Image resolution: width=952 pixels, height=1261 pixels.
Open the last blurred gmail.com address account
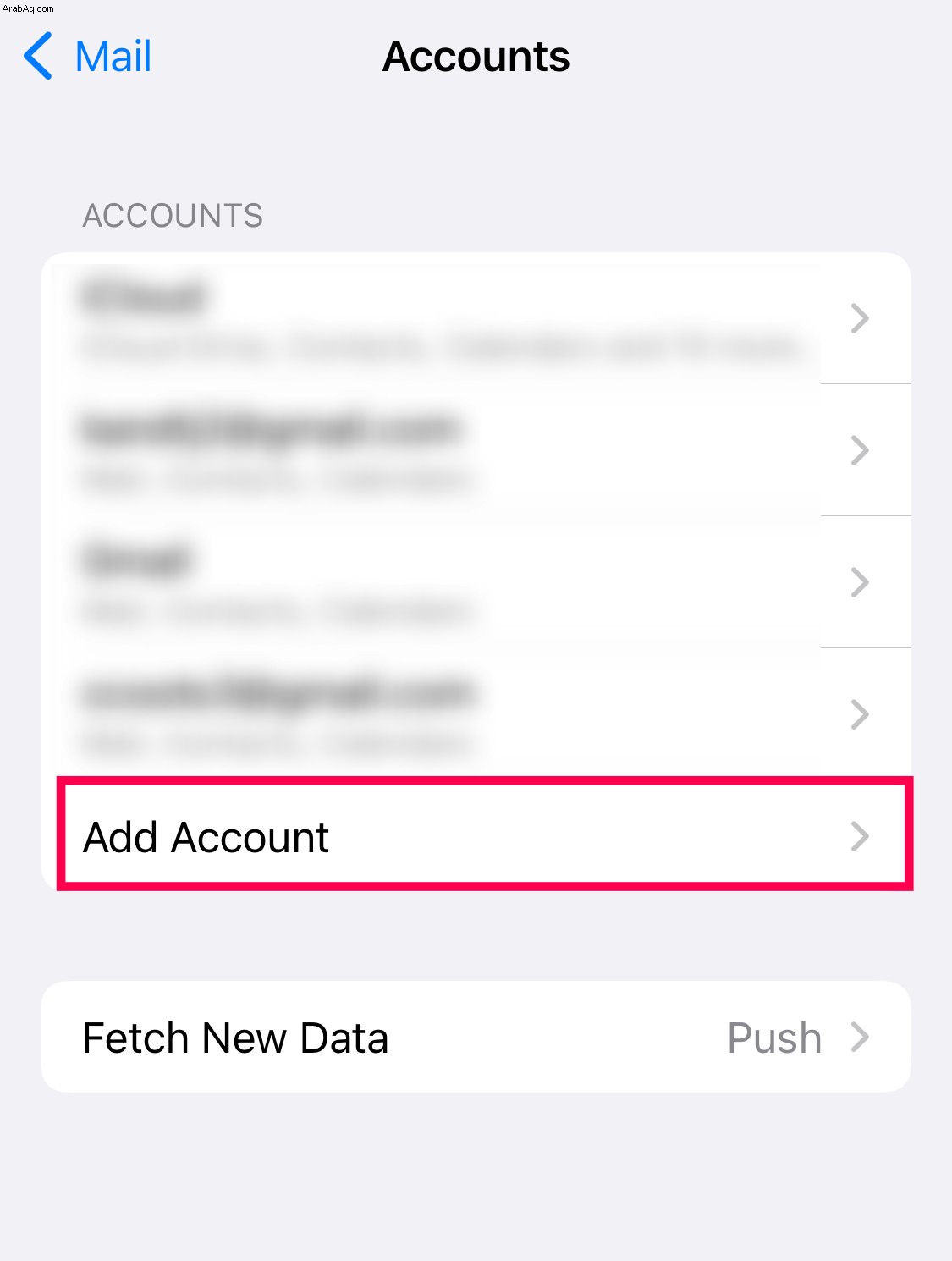[476, 713]
